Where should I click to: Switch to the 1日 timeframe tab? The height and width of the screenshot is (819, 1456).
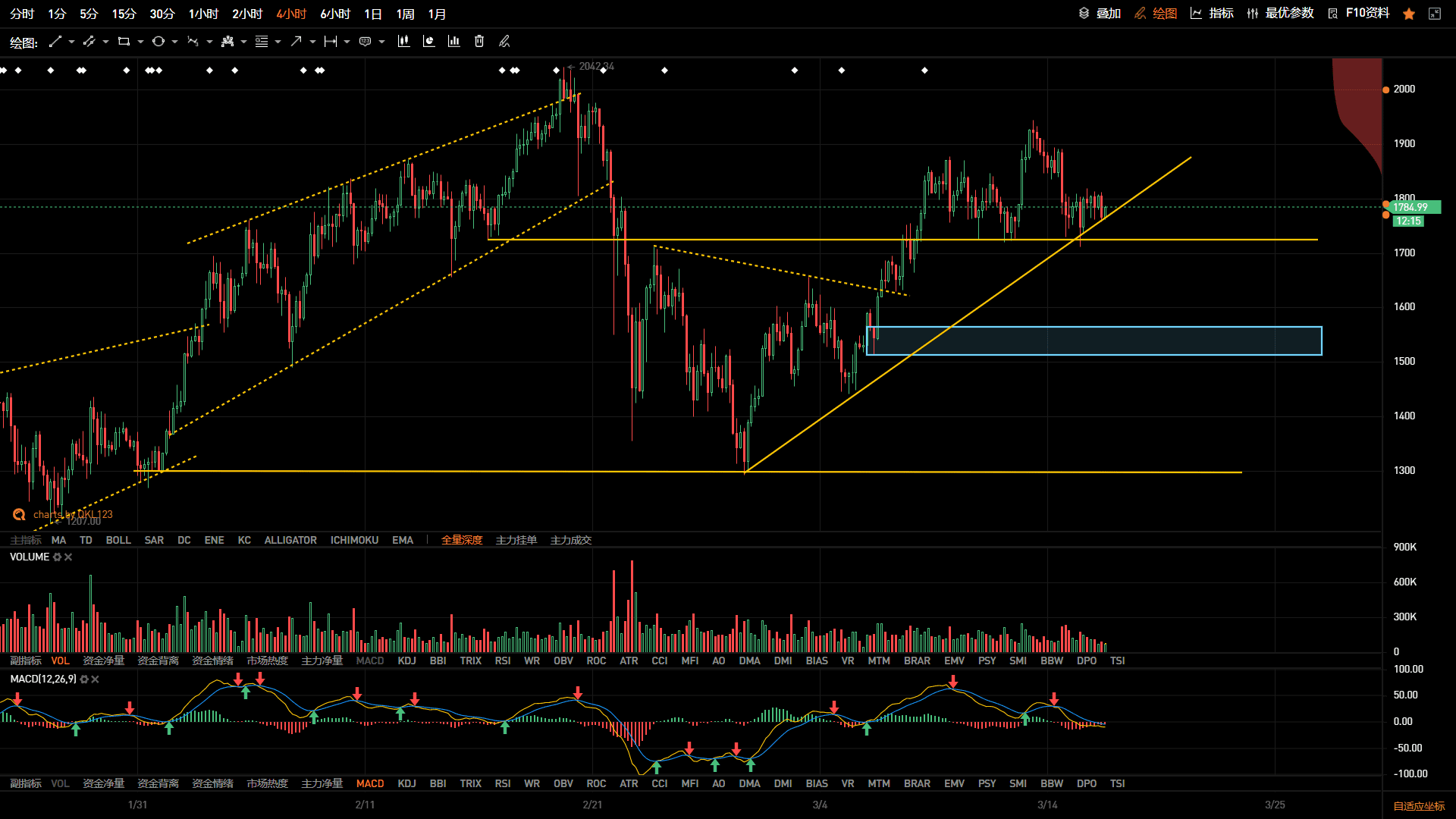[x=373, y=14]
